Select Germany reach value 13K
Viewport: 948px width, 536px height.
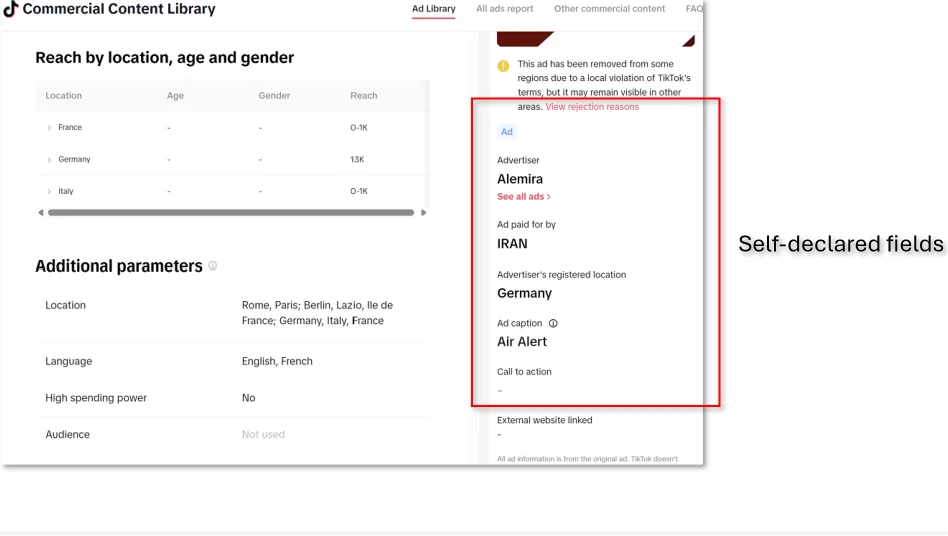coord(357,160)
